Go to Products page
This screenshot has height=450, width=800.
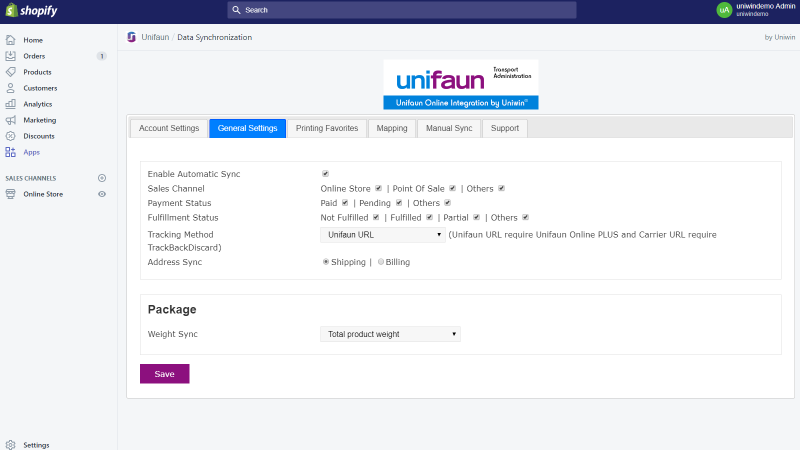tap(37, 72)
